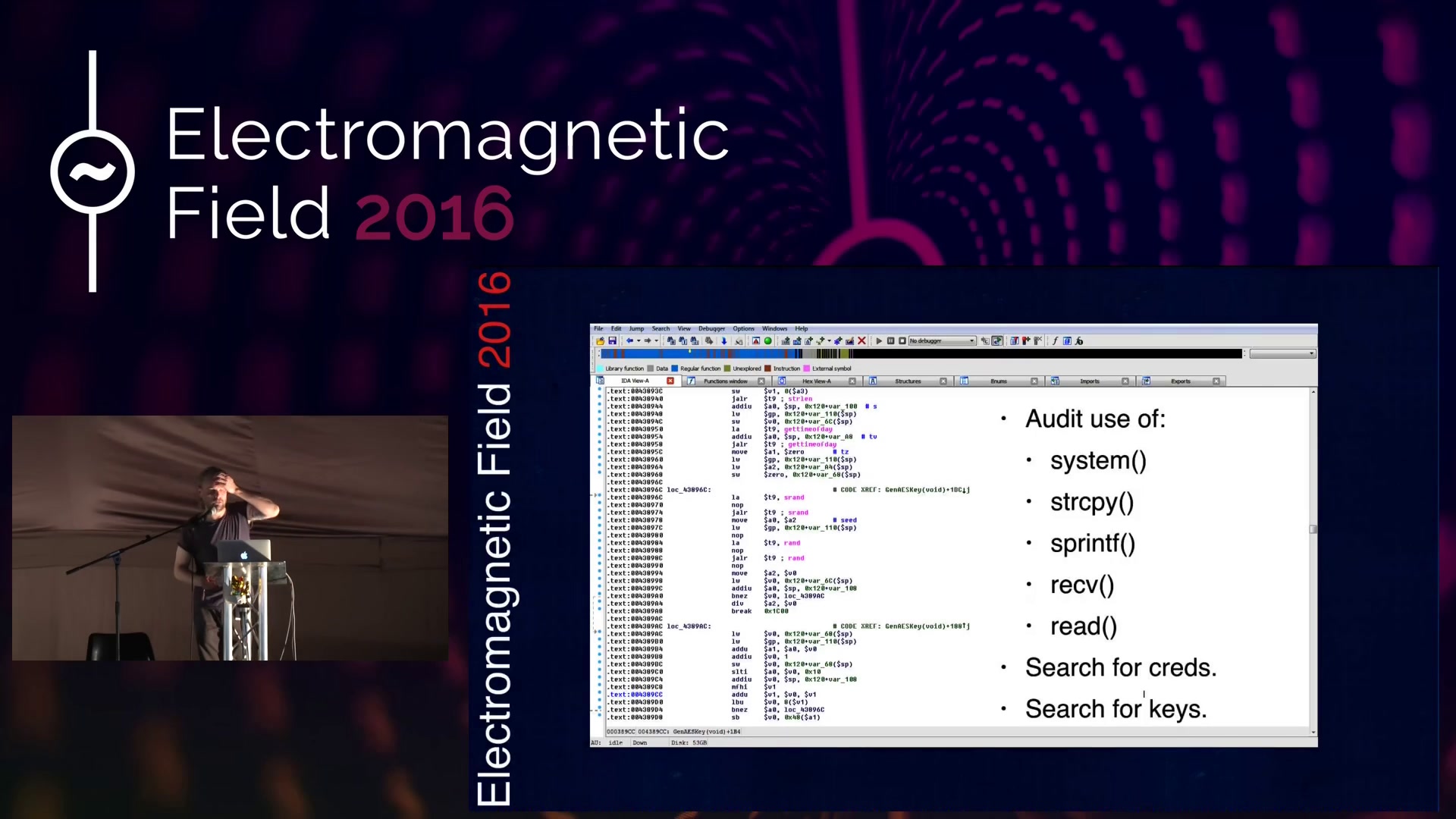The image size is (1456, 819).
Task: Open the File menu
Action: tap(598, 328)
